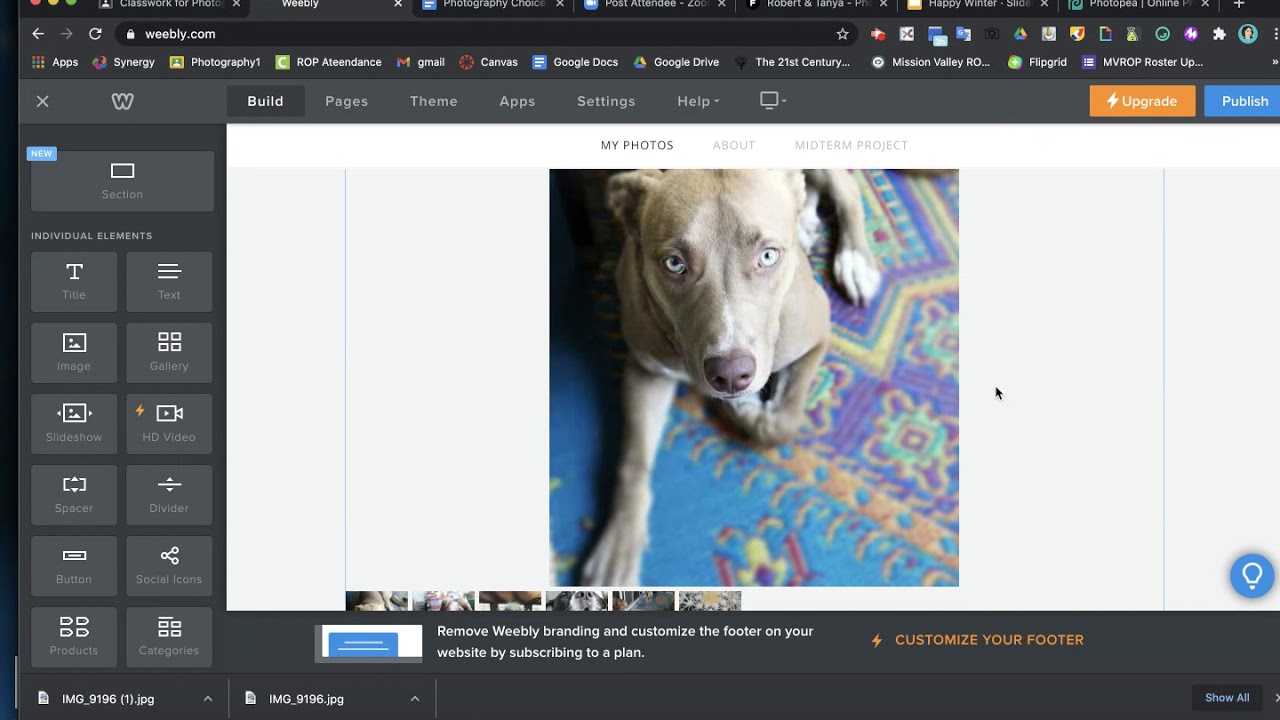
Task: Bookmark this page with star icon
Action: click(842, 34)
